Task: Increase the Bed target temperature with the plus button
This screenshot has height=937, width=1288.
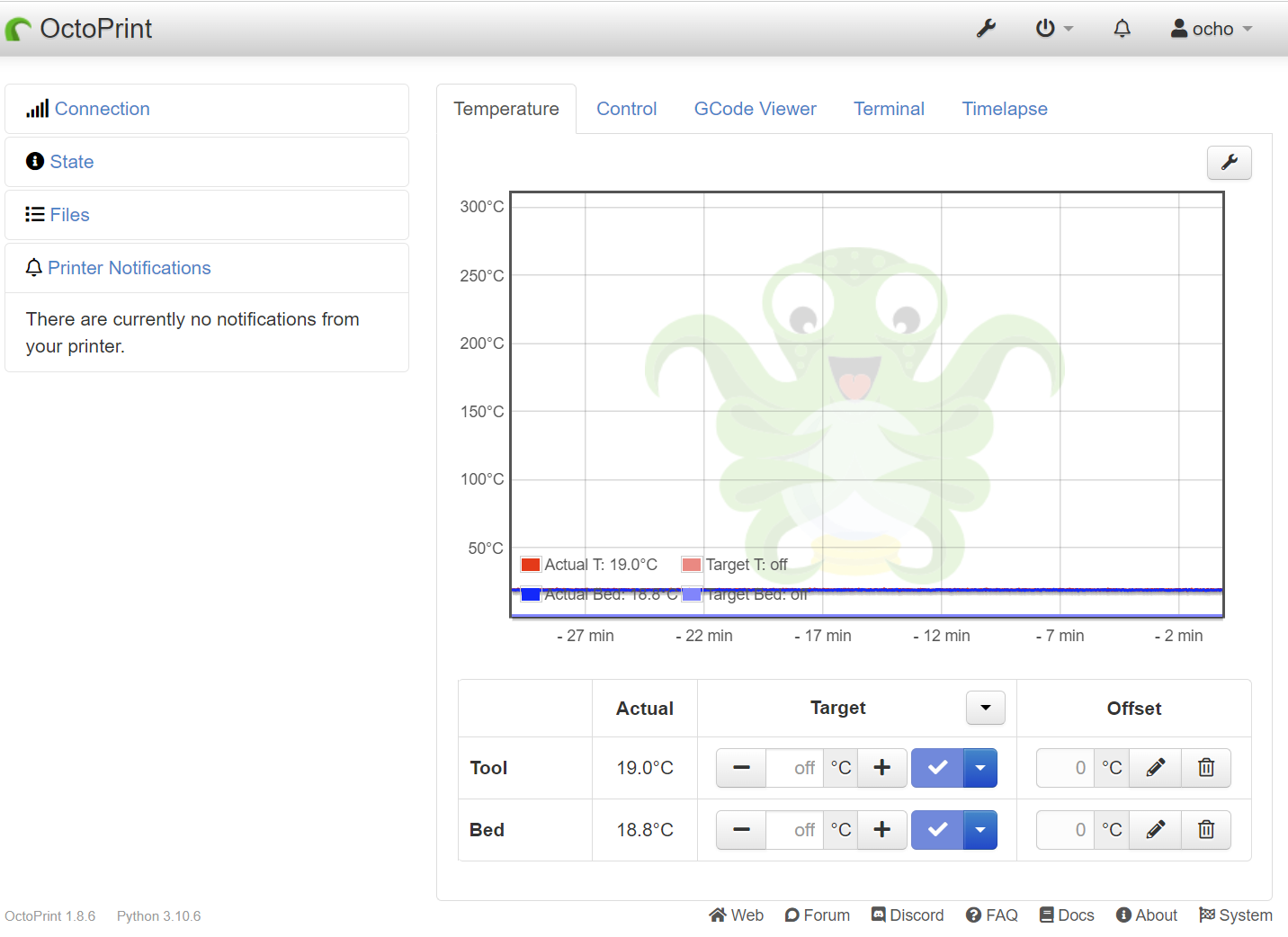Action: click(881, 829)
